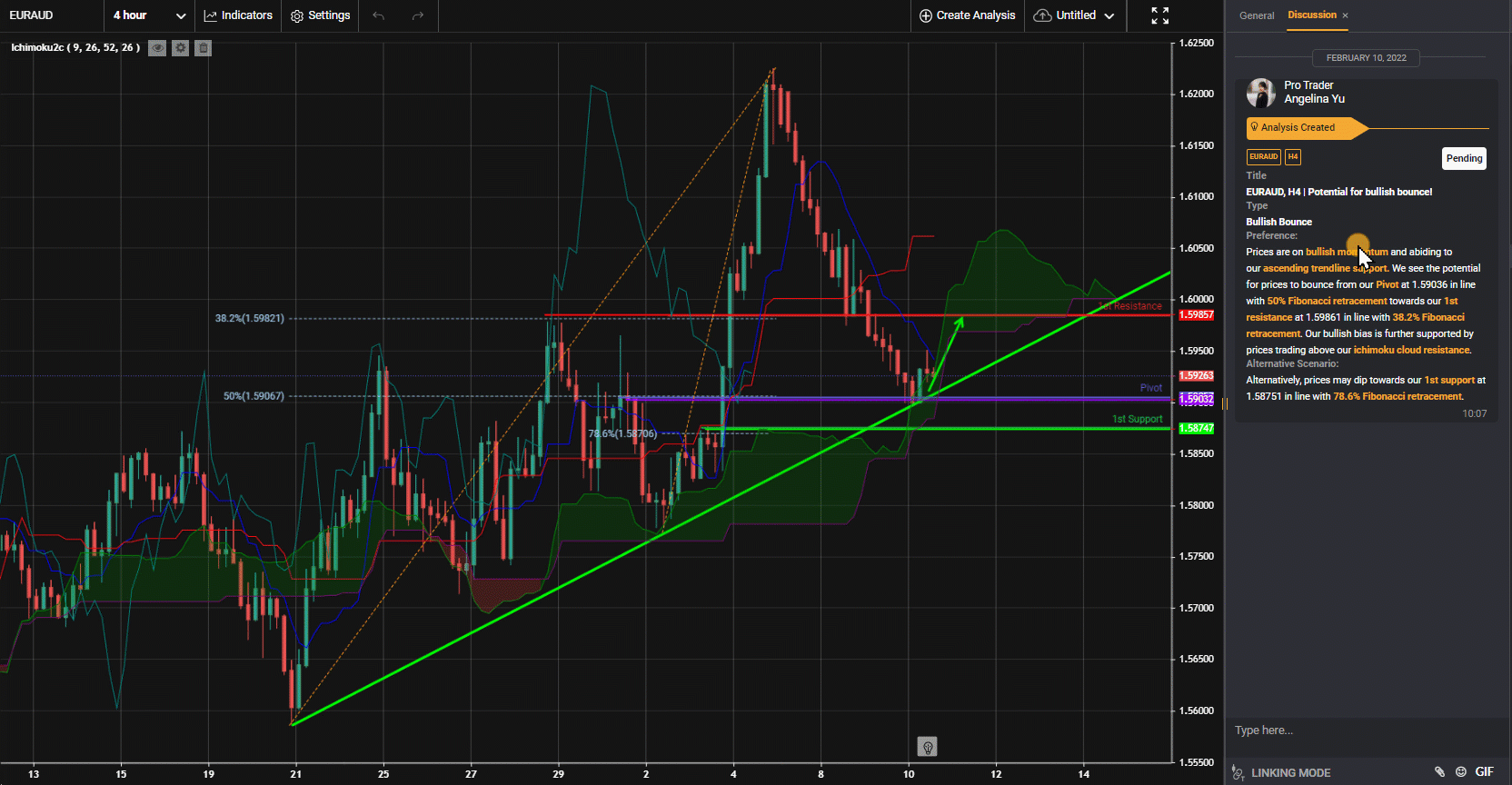Click the '1st Support' line label
The height and width of the screenshot is (785, 1512).
coord(1137,419)
